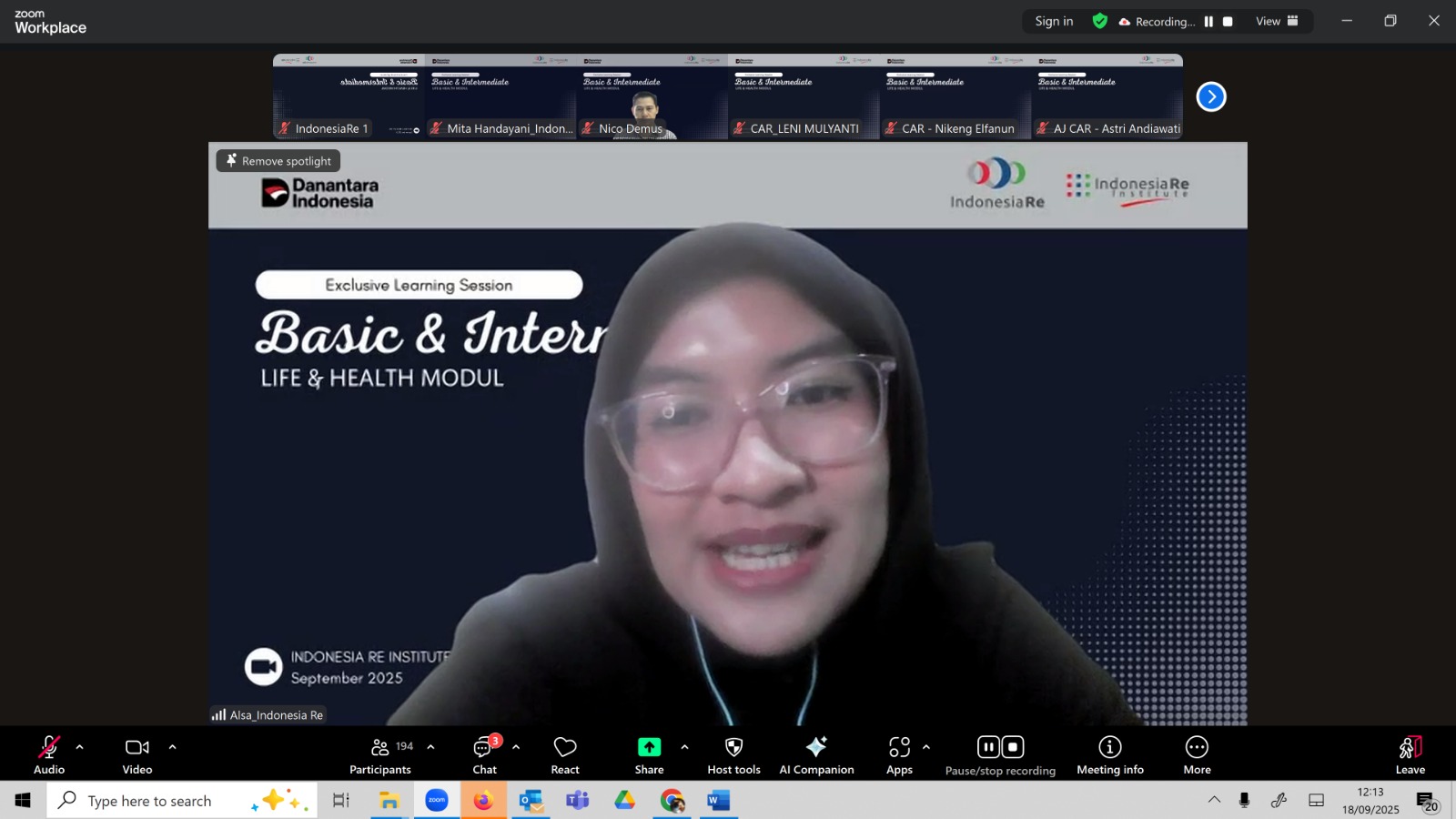
Task: Click Remove spotlight button
Action: (278, 161)
